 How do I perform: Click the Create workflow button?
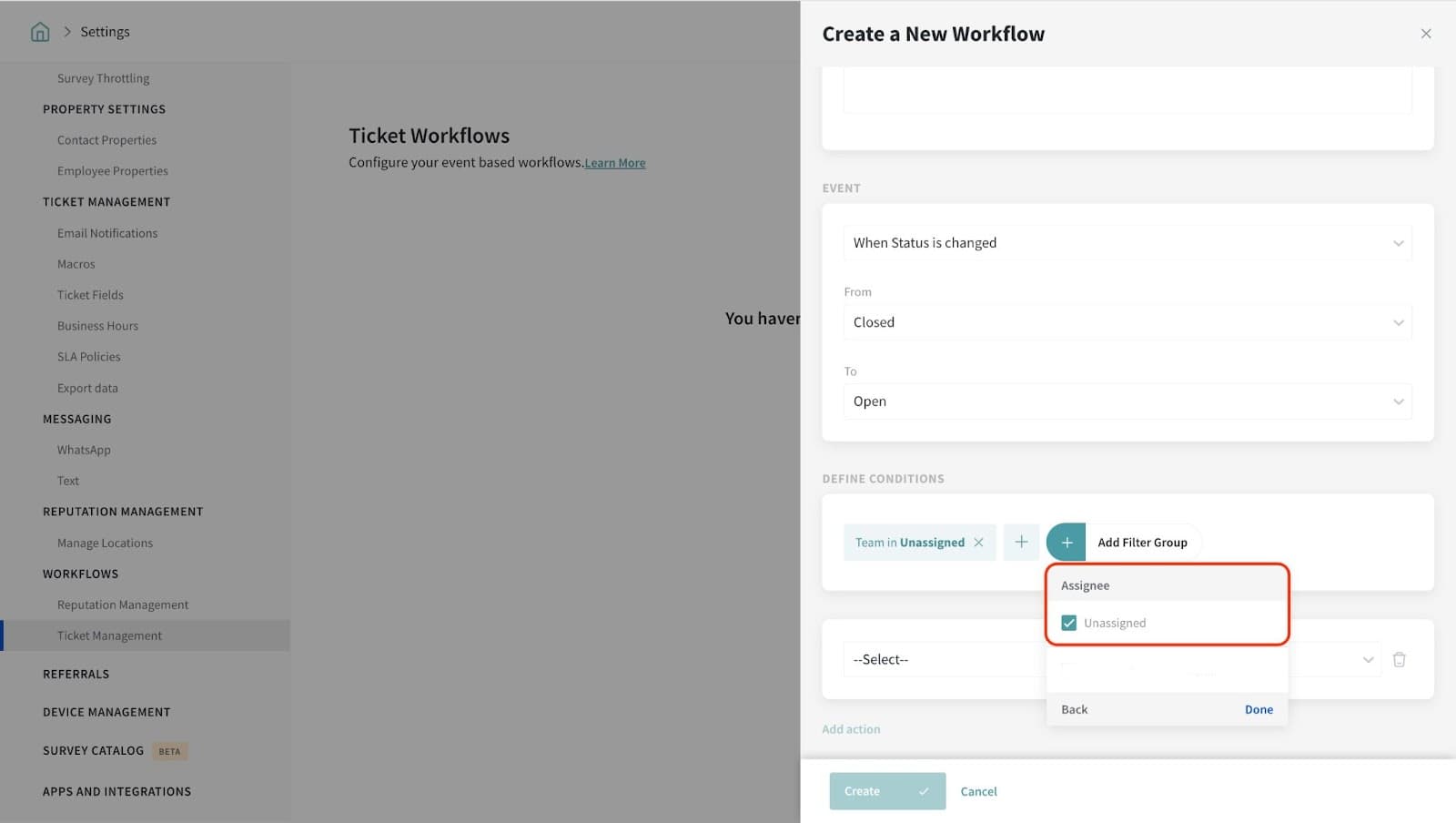click(886, 791)
